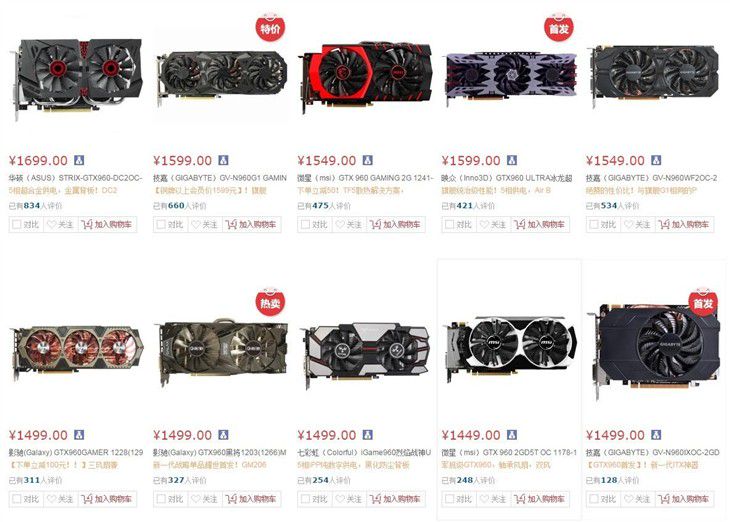
Task: Click the cart icon for ASUS STRIX-GTX960
Action: click(x=87, y=224)
